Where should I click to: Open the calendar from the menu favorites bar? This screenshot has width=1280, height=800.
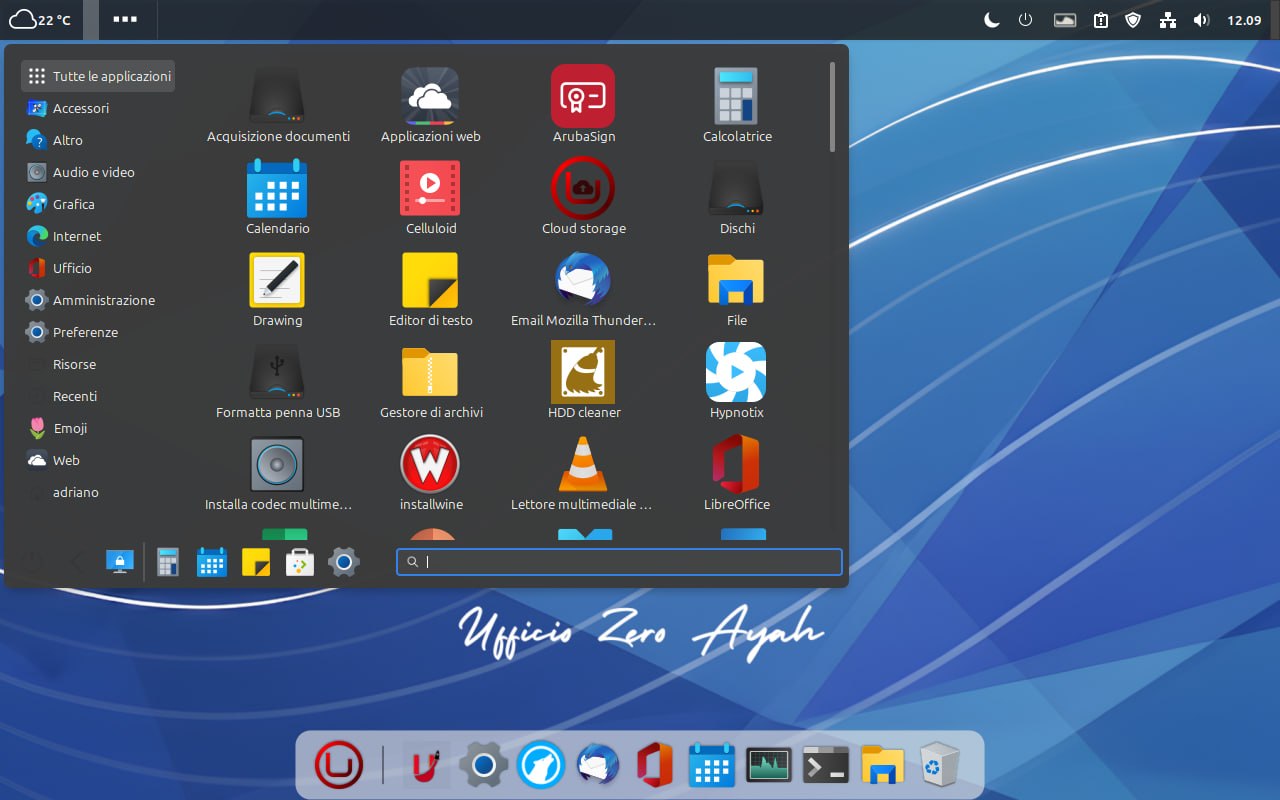(212, 562)
